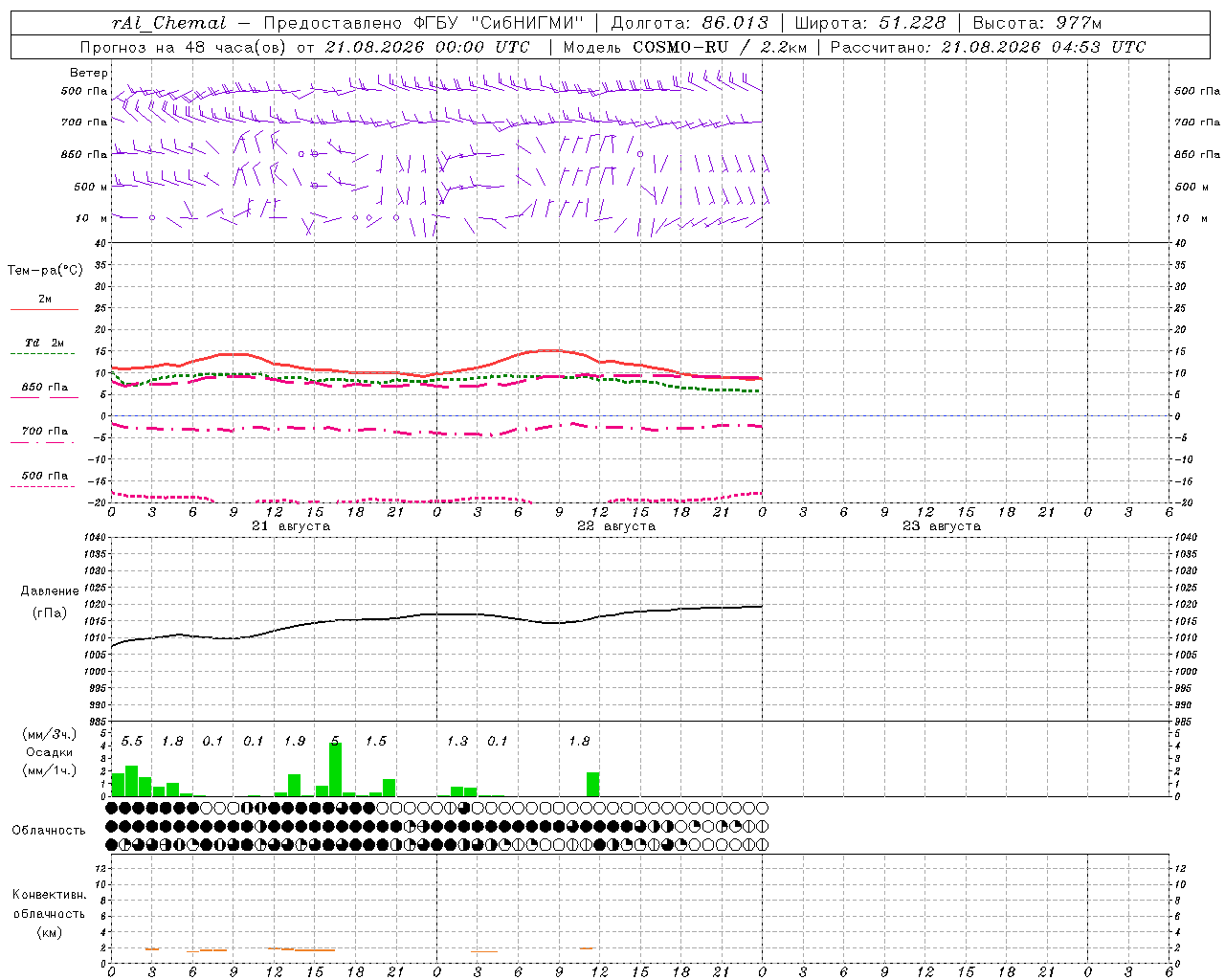Image resolution: width=1225 pixels, height=980 pixels.
Task: Select the 500 гПа temperature legend entry
Action: click(x=44, y=479)
